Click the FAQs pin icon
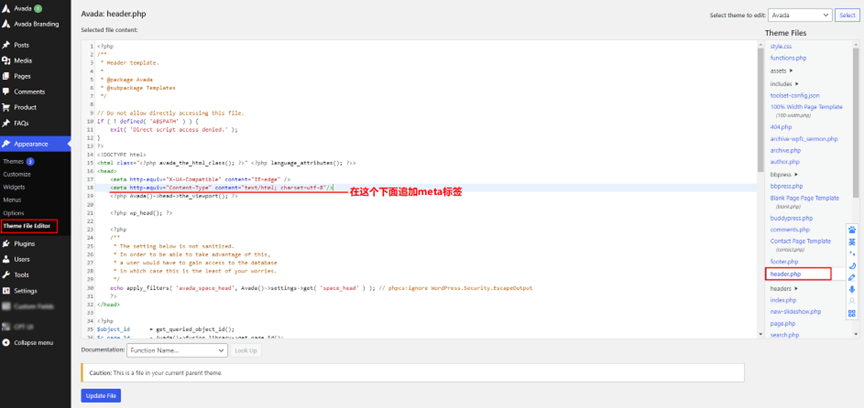This screenshot has height=408, width=864. [6, 123]
